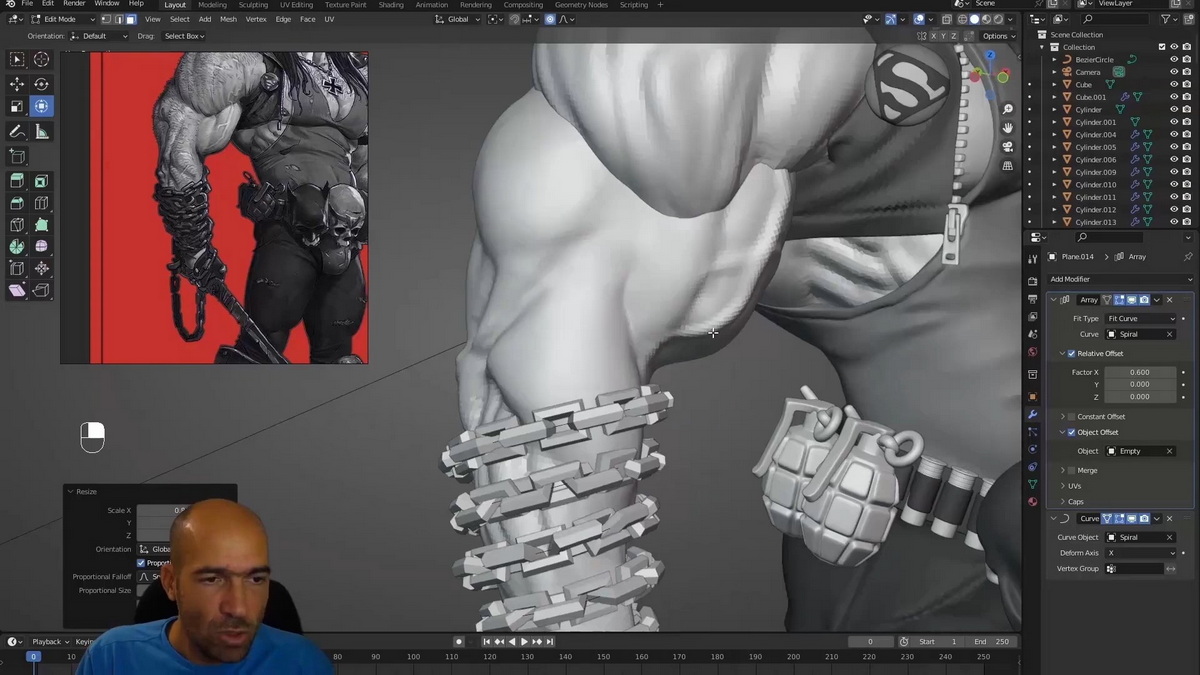Open the UV Editing workspace tab

click(296, 4)
